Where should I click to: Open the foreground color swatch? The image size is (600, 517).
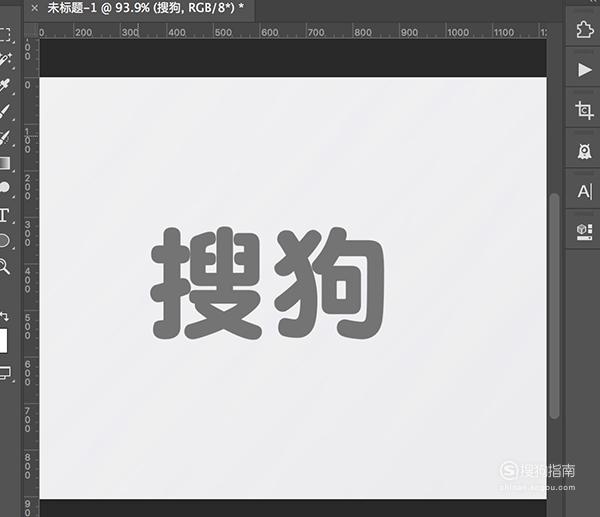click(x=3, y=341)
